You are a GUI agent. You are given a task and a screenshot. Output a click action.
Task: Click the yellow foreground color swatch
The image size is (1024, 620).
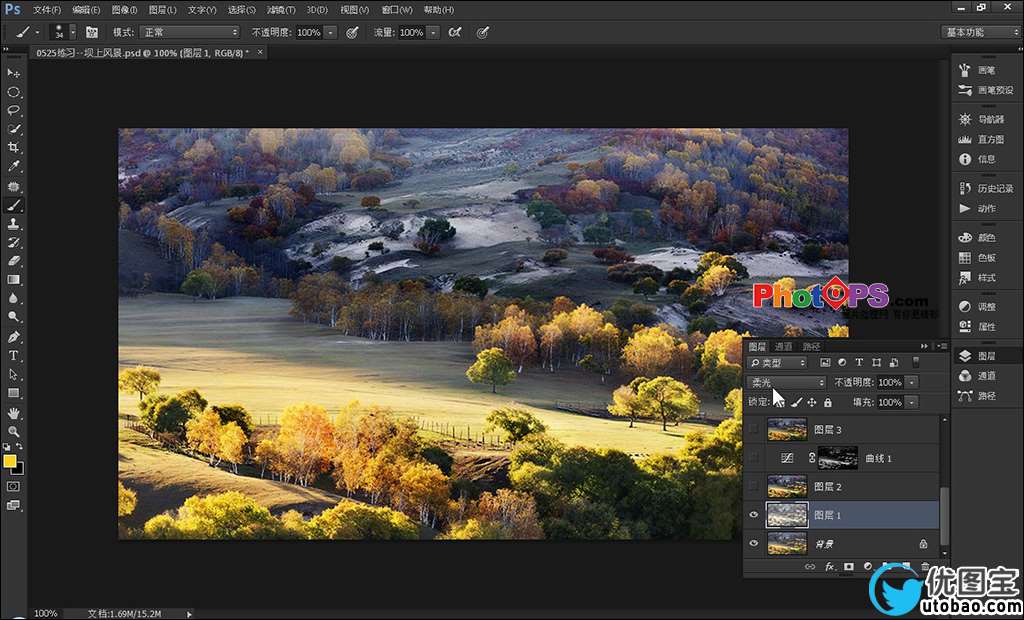point(9,461)
